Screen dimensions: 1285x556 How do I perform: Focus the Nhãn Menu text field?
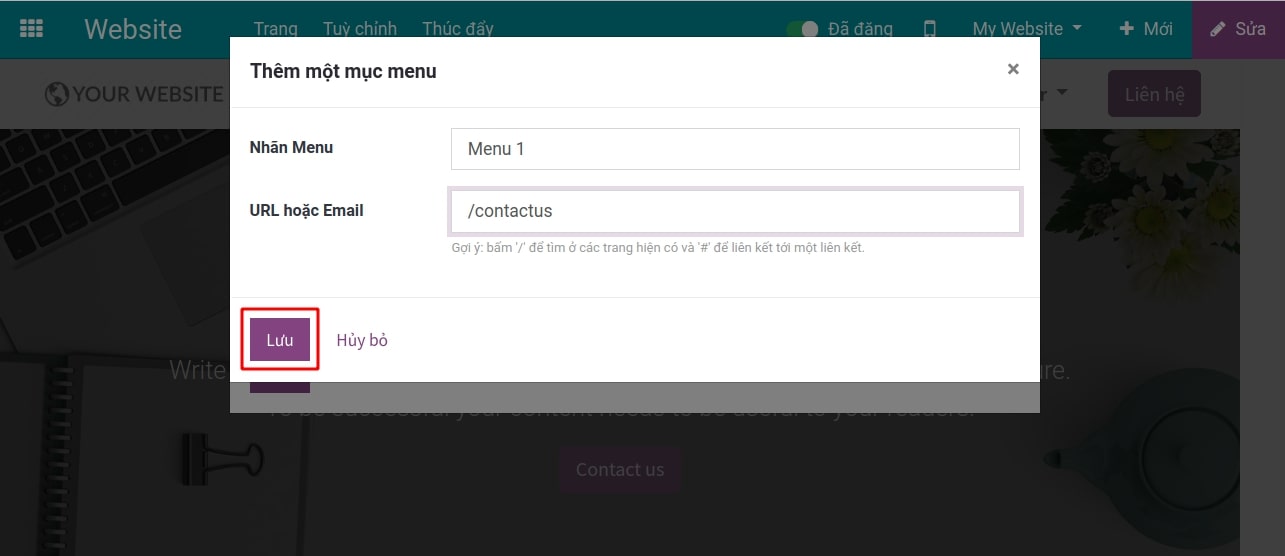(x=735, y=149)
